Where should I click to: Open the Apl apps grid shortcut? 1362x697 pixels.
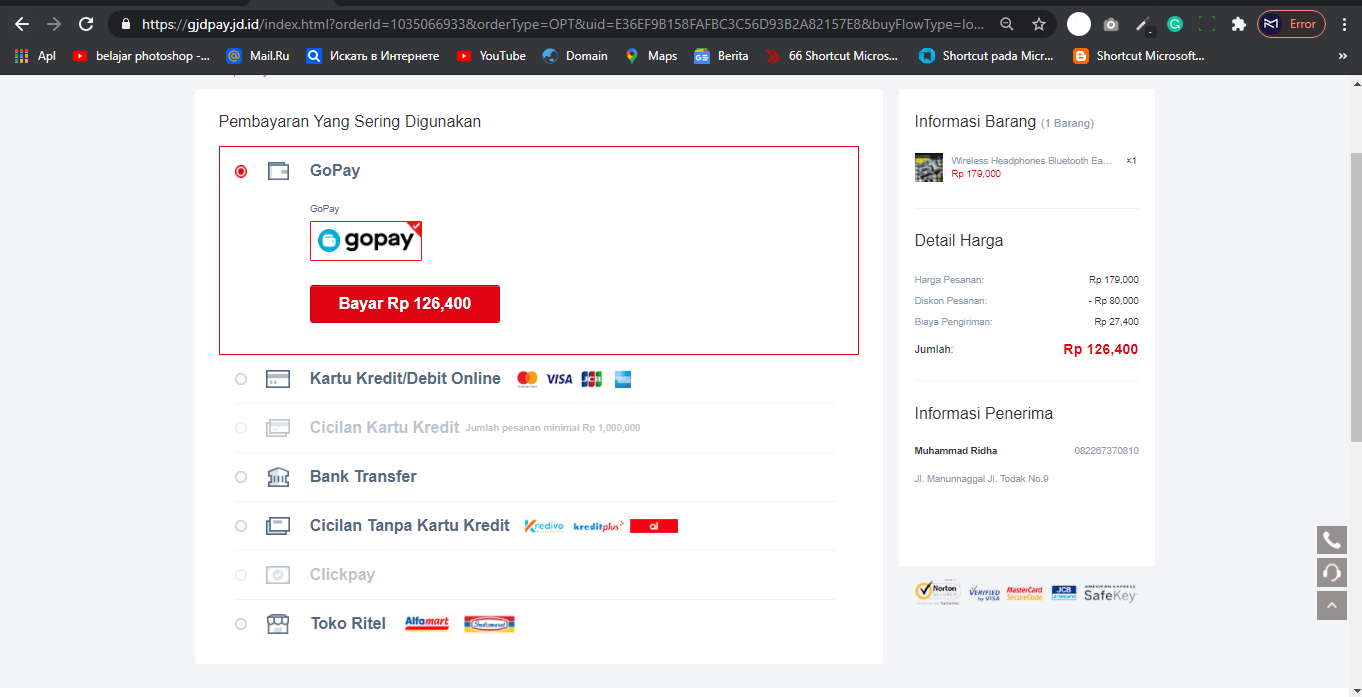point(35,56)
